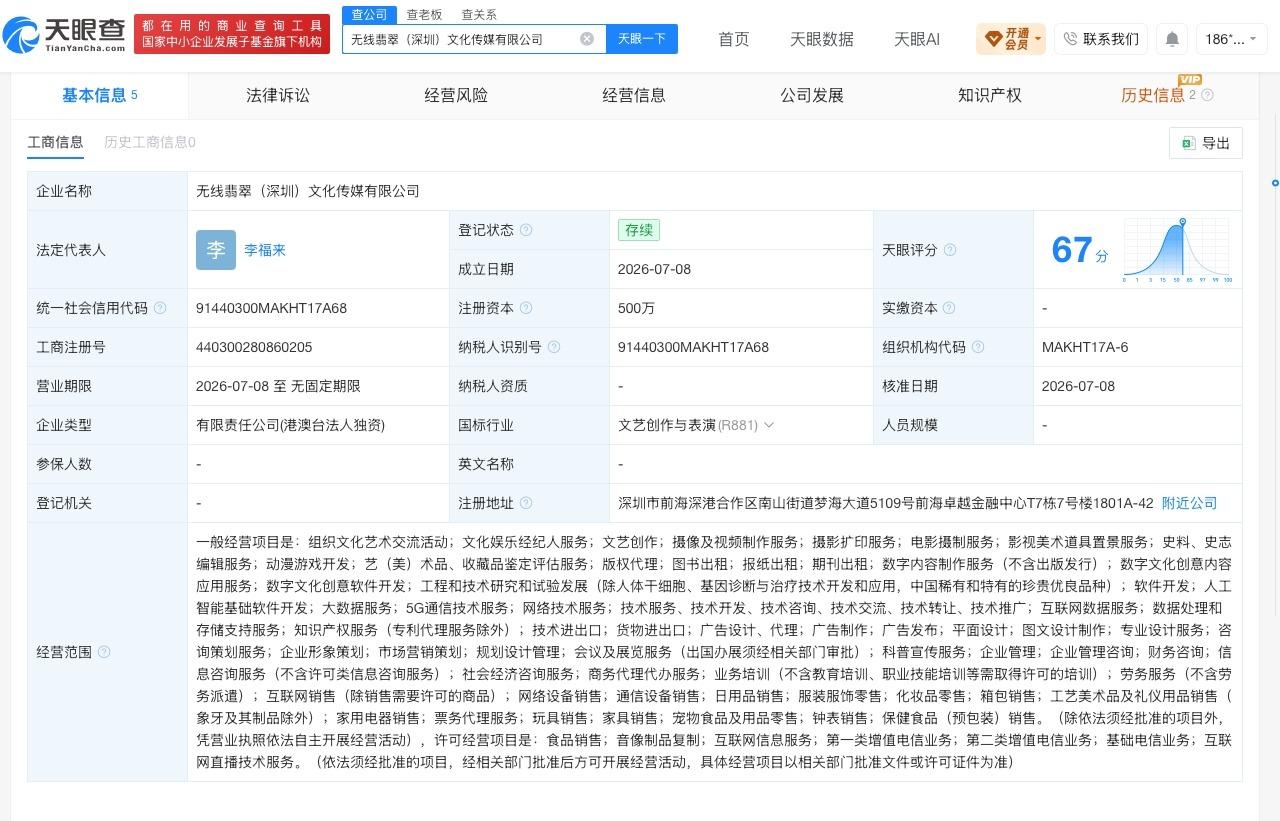Click help icon beside 实缴资本
The image size is (1280, 821).
948,308
